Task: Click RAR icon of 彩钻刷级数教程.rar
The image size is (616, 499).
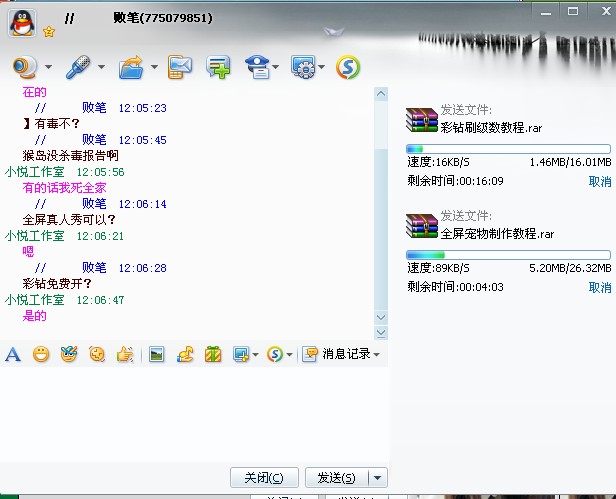Action: tap(422, 120)
